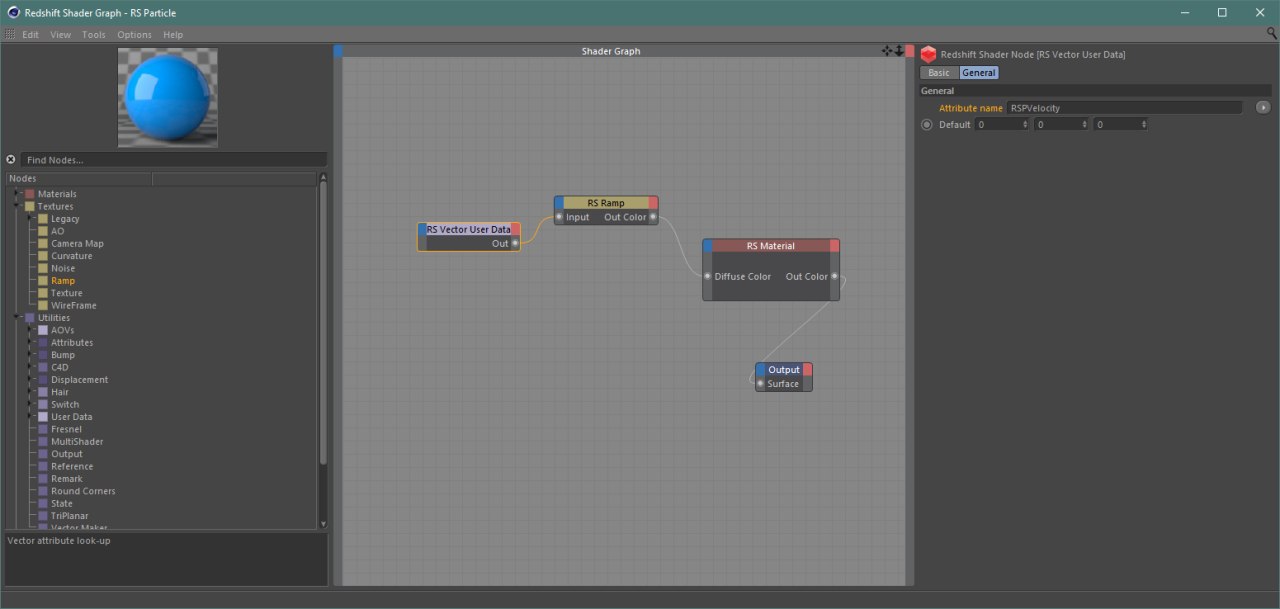This screenshot has height=609, width=1280.
Task: Click the Materials red folder icon in Nodes tree
Action: click(30, 194)
